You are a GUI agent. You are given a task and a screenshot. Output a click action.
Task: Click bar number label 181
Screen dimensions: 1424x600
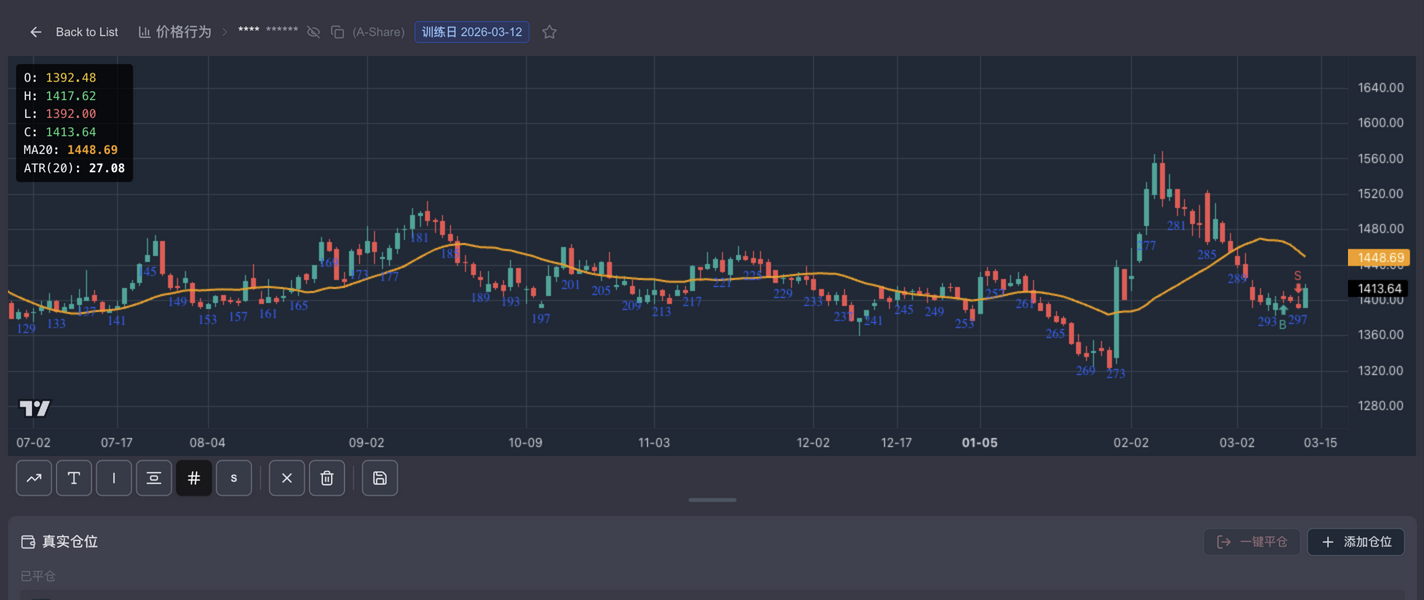coord(419,238)
